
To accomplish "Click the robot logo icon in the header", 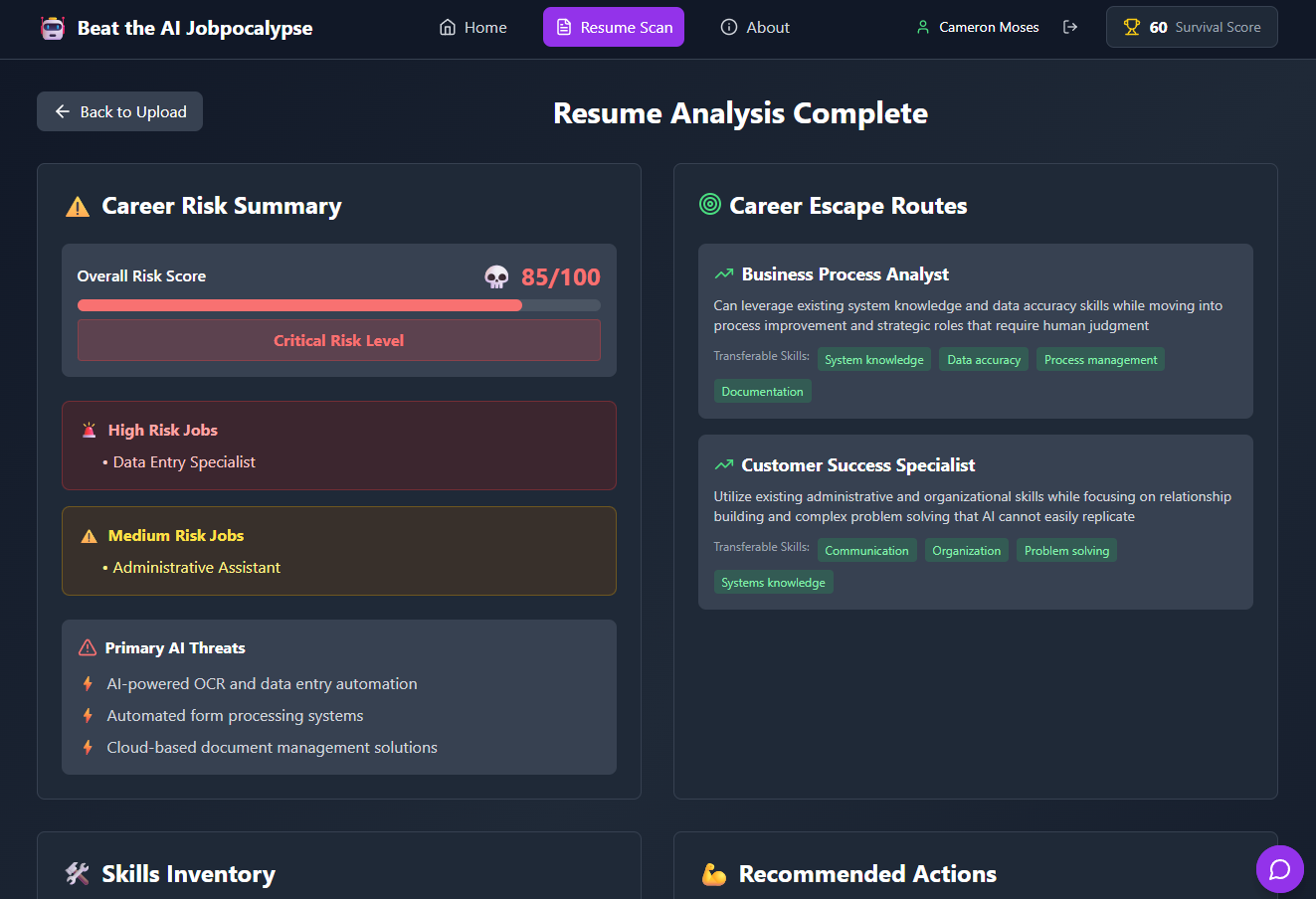I will pos(53,28).
